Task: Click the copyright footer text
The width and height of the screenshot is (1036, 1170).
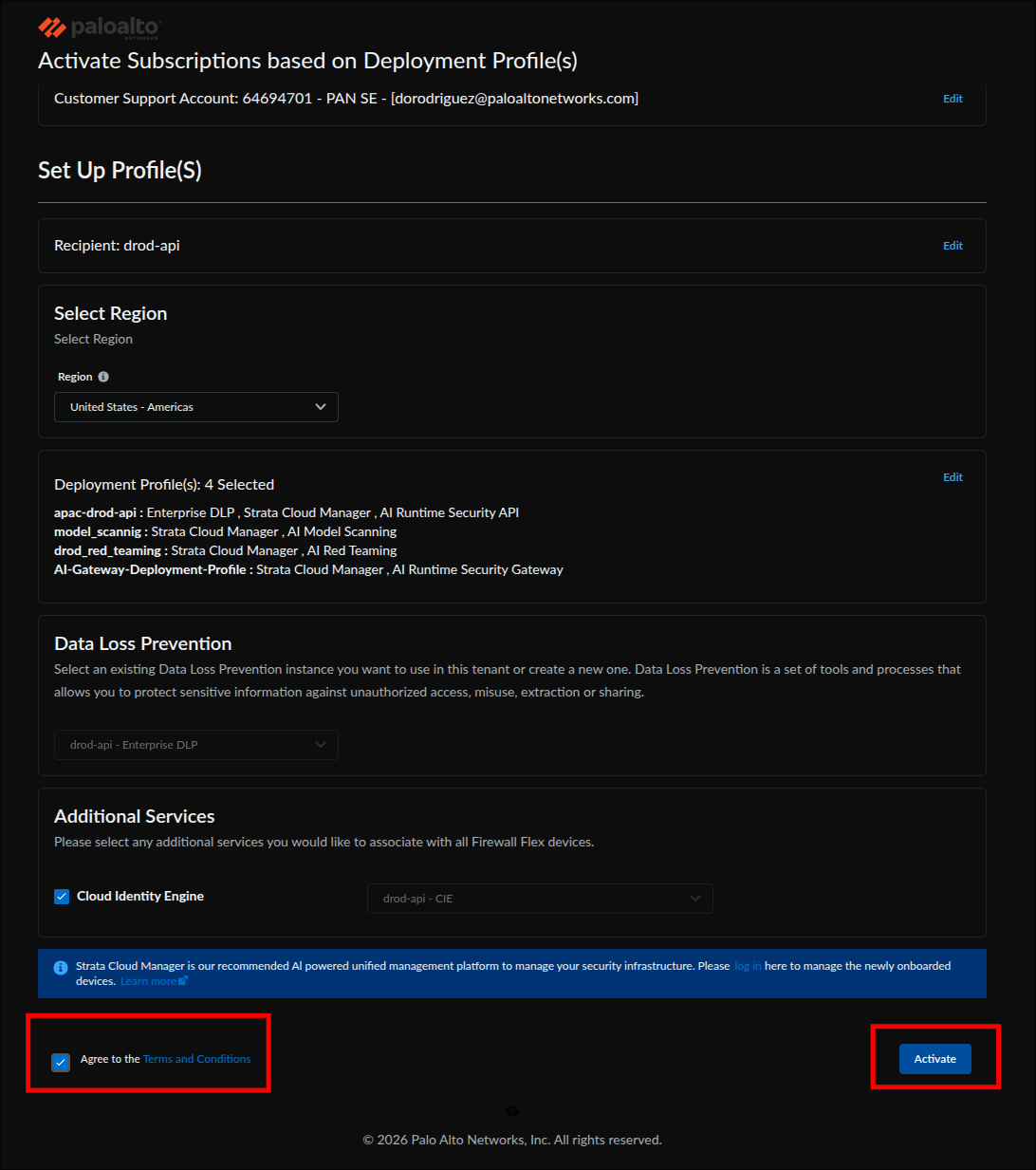Action: pyautogui.click(x=512, y=1140)
